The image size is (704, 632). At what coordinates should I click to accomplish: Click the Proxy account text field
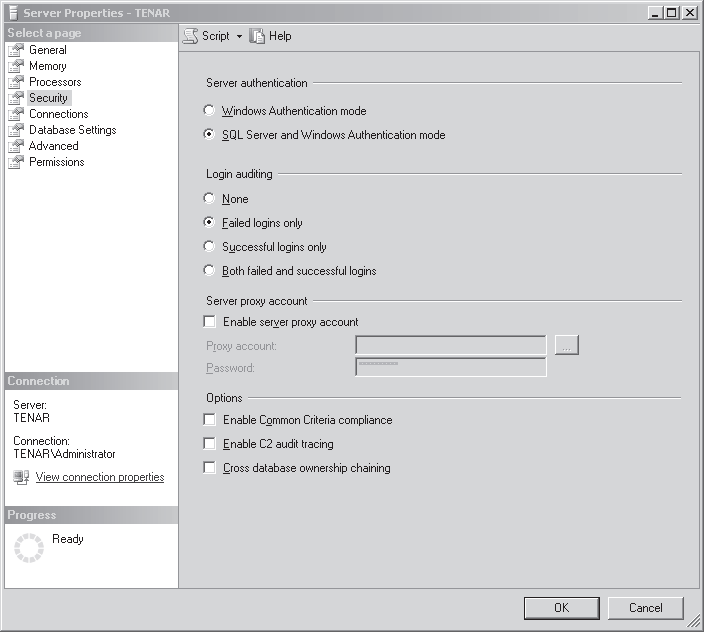[x=451, y=345]
